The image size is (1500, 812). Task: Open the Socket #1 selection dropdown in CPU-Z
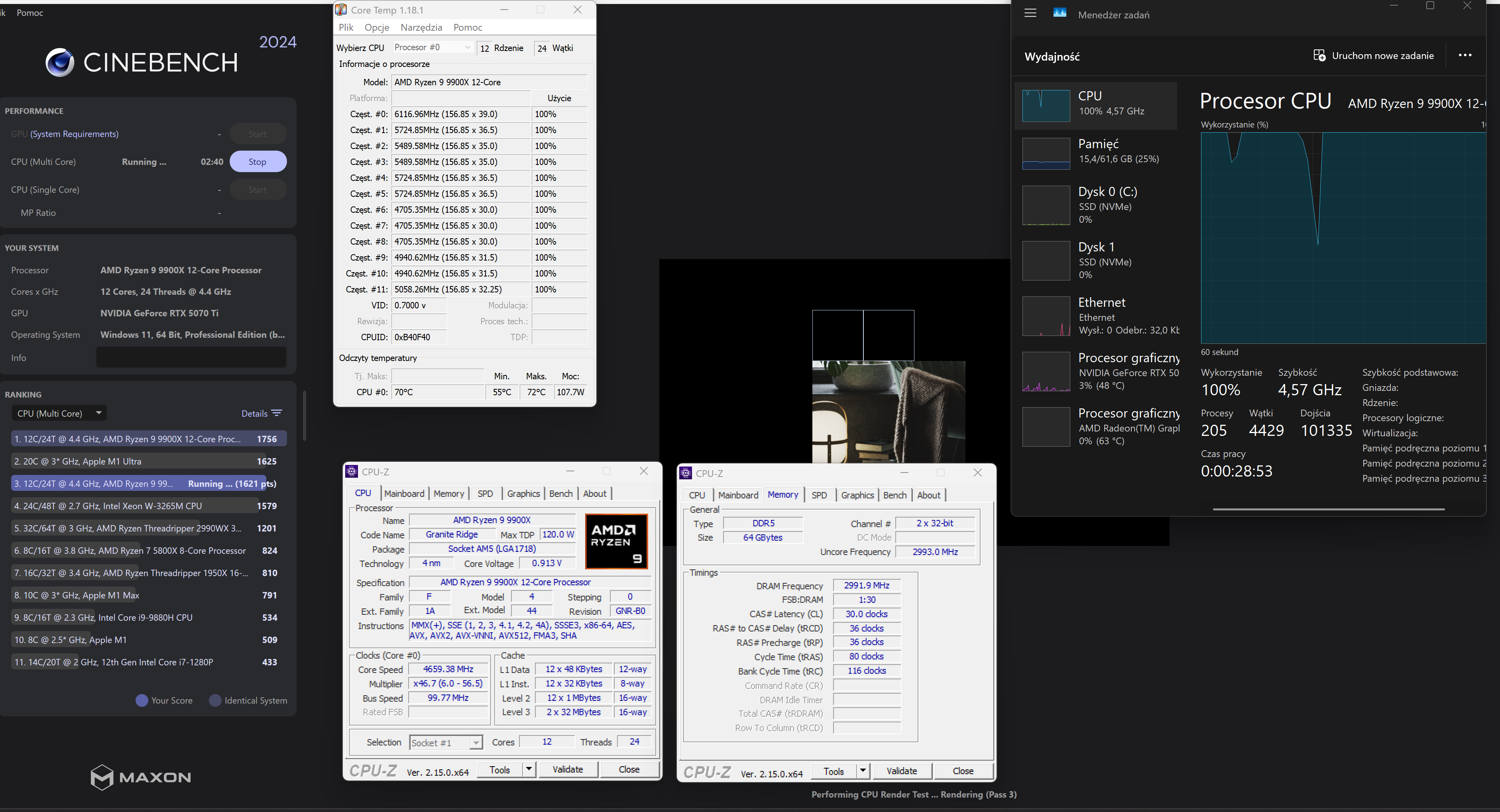click(x=446, y=742)
